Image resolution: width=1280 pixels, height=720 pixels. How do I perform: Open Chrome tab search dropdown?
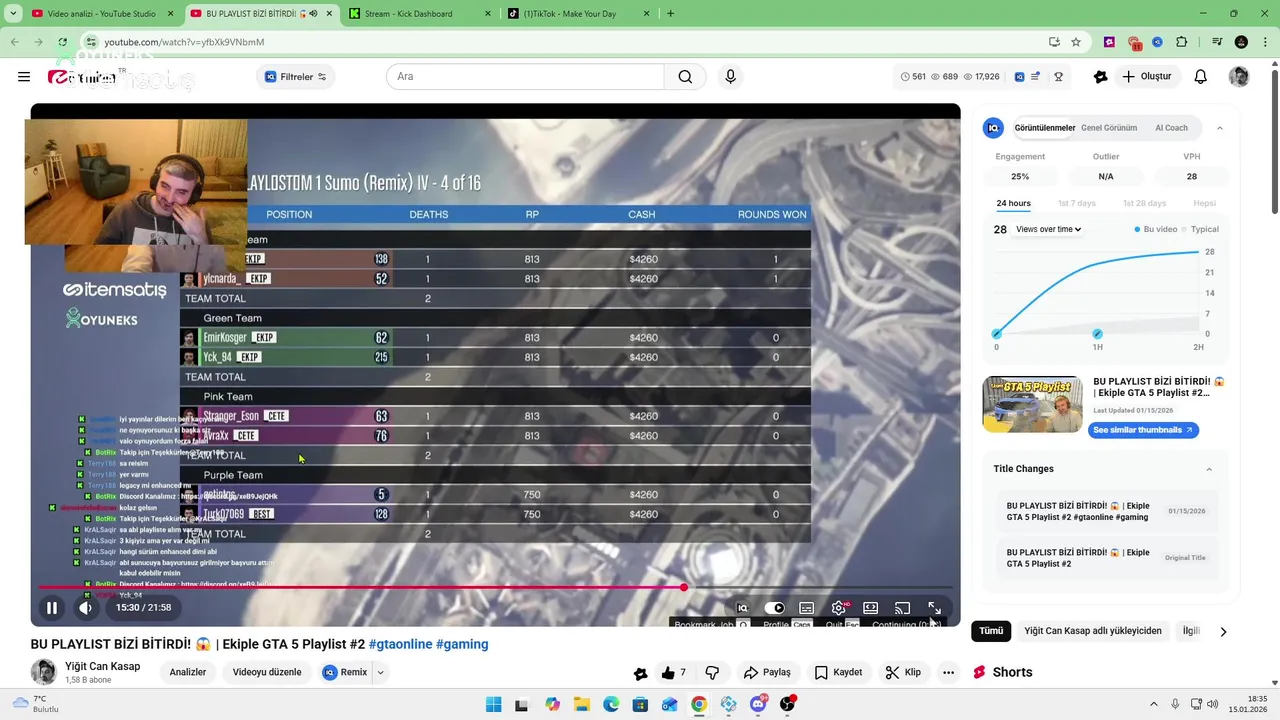point(13,14)
